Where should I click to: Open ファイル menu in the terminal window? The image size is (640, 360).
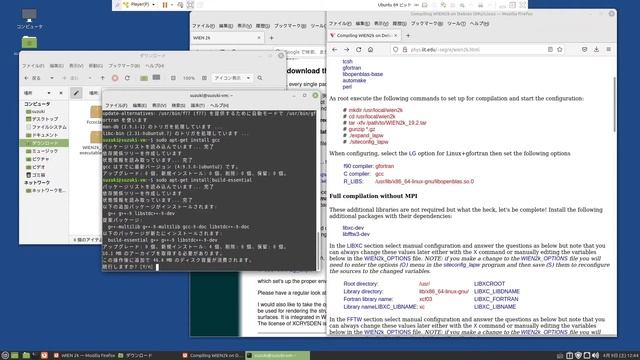[116, 105]
